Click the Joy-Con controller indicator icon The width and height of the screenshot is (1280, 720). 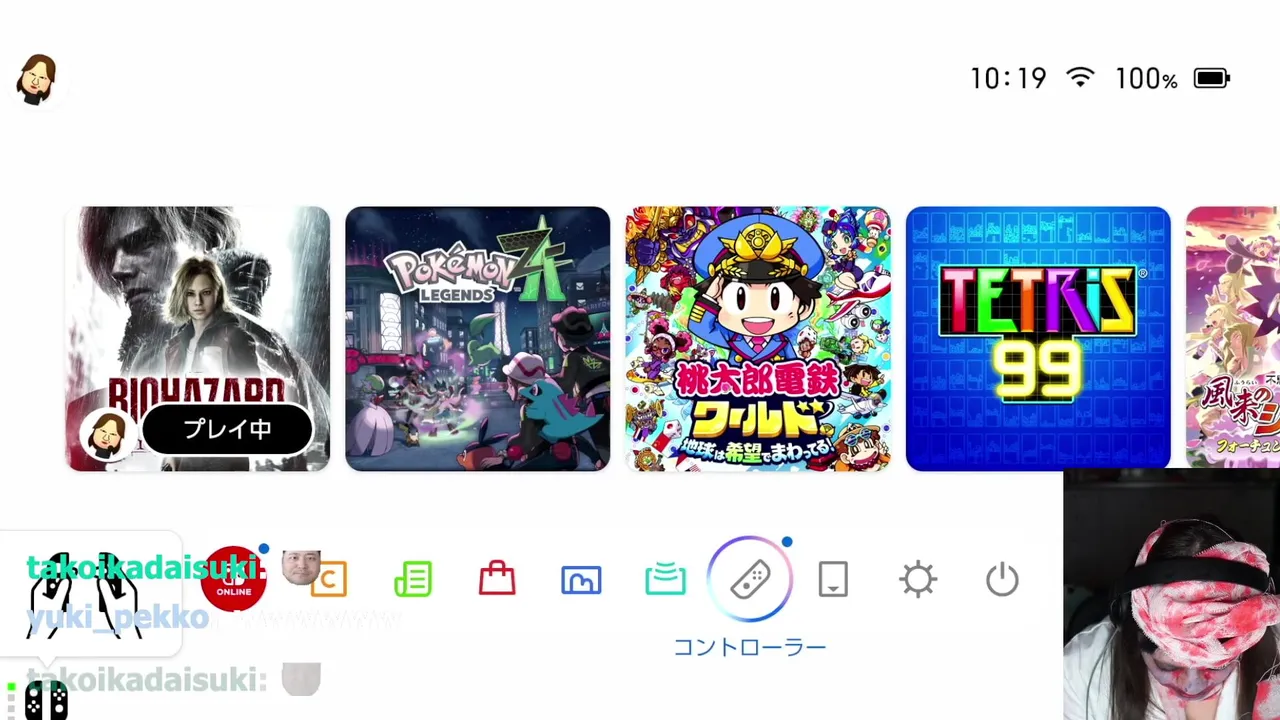click(x=45, y=700)
